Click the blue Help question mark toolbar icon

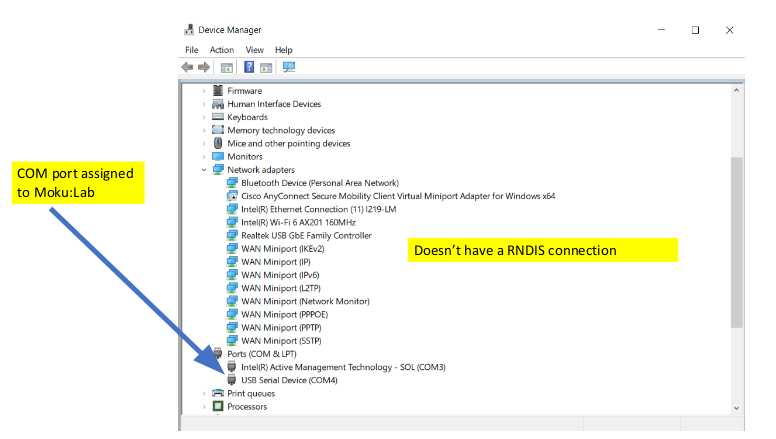click(249, 67)
